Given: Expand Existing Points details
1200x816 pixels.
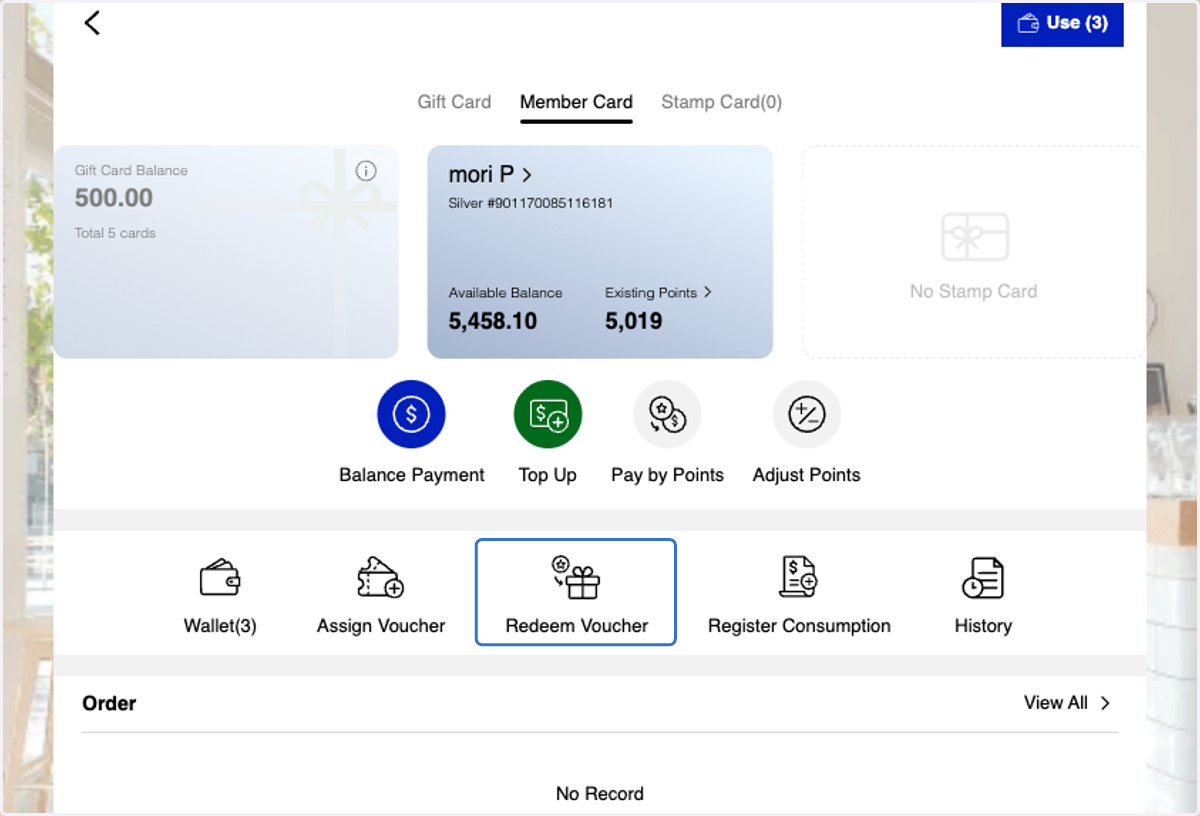Looking at the screenshot, I should point(658,293).
